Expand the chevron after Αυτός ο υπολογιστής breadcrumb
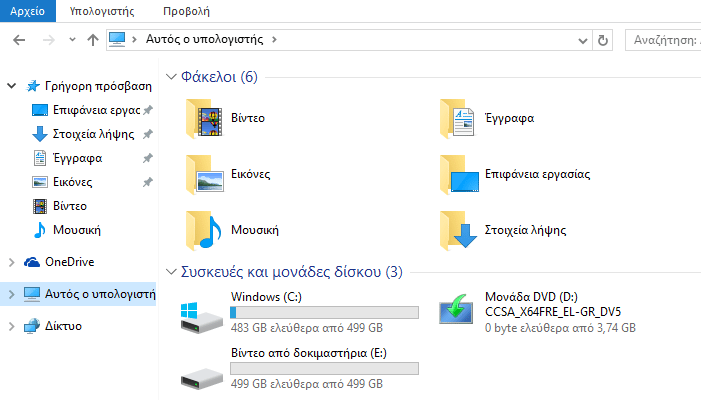 click(274, 39)
